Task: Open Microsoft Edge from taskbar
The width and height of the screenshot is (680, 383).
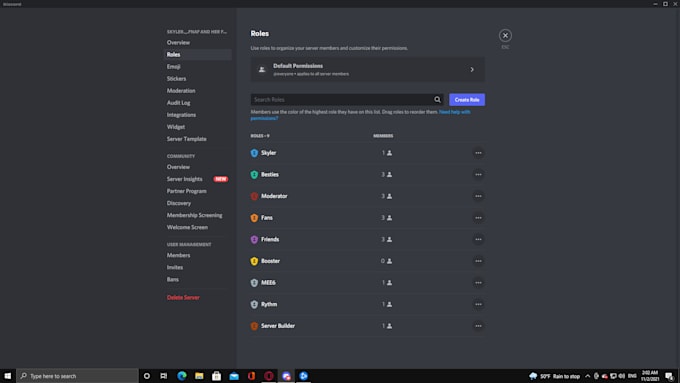Action: tap(182, 376)
